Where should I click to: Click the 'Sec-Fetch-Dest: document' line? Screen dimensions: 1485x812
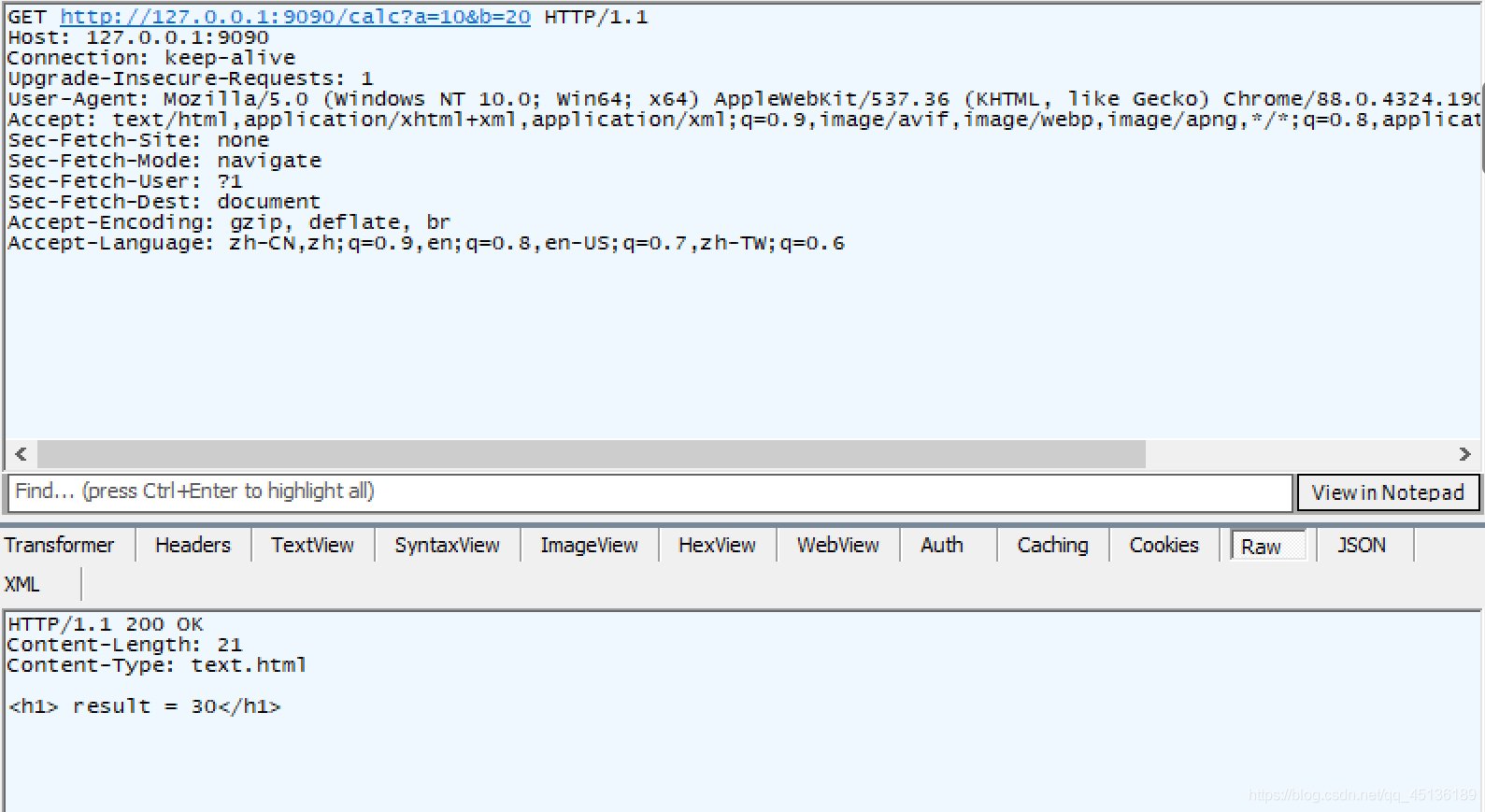coord(164,202)
